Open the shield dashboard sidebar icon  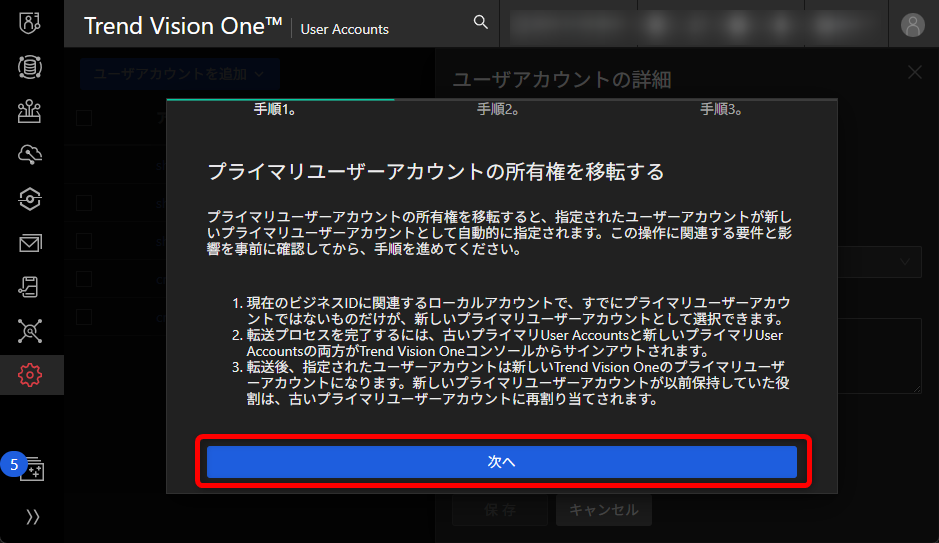point(29,23)
